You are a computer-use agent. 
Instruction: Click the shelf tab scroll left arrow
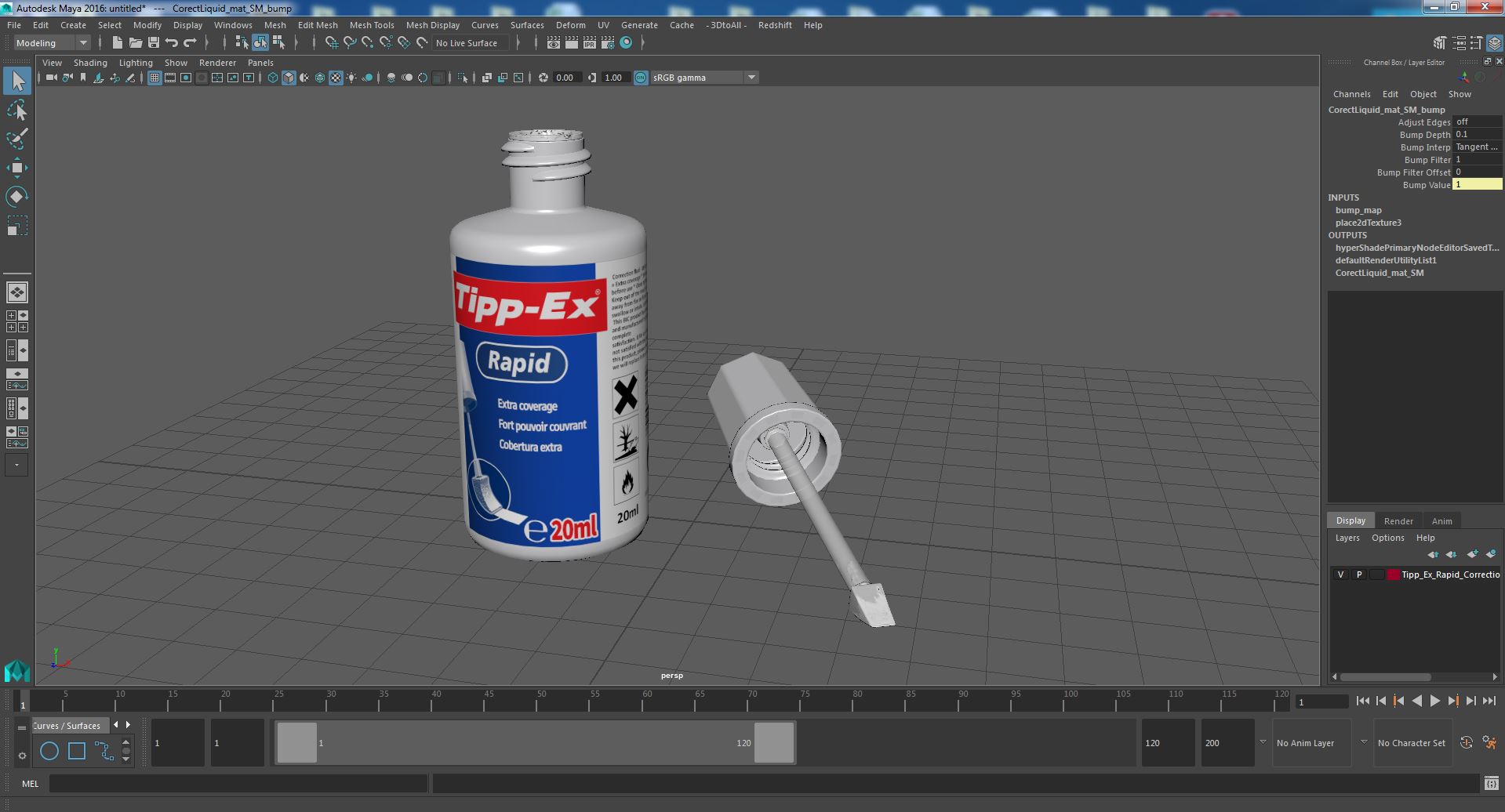click(x=116, y=725)
